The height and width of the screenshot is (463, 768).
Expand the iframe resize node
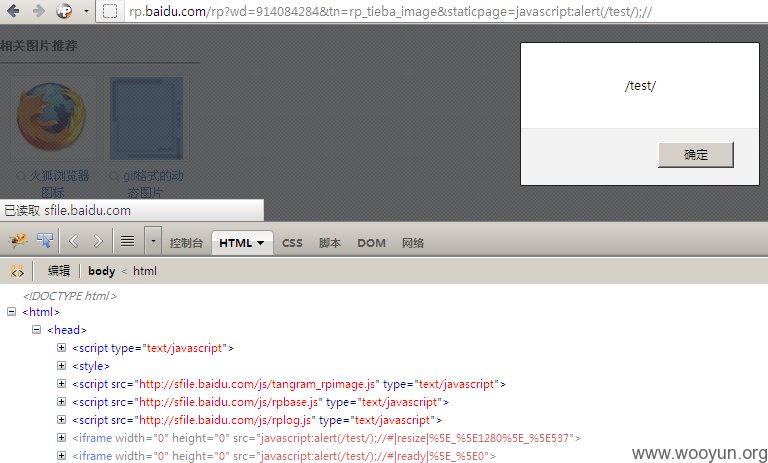point(61,438)
